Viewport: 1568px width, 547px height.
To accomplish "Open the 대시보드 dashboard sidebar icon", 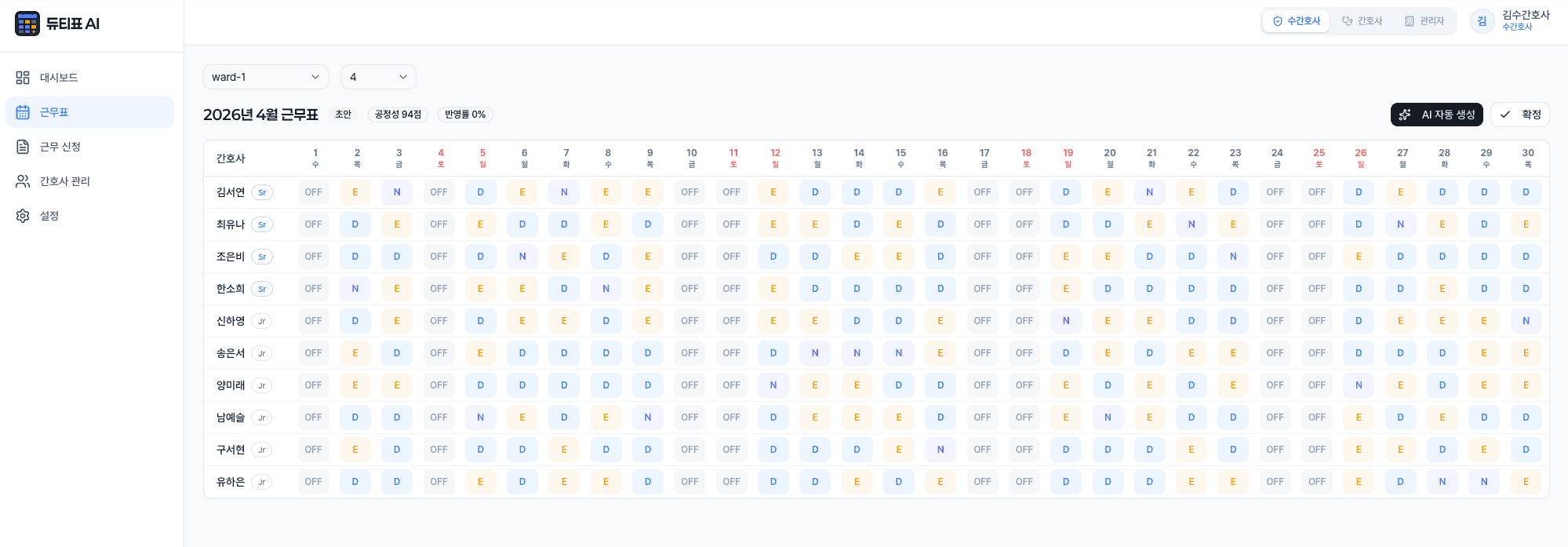I will tap(23, 78).
